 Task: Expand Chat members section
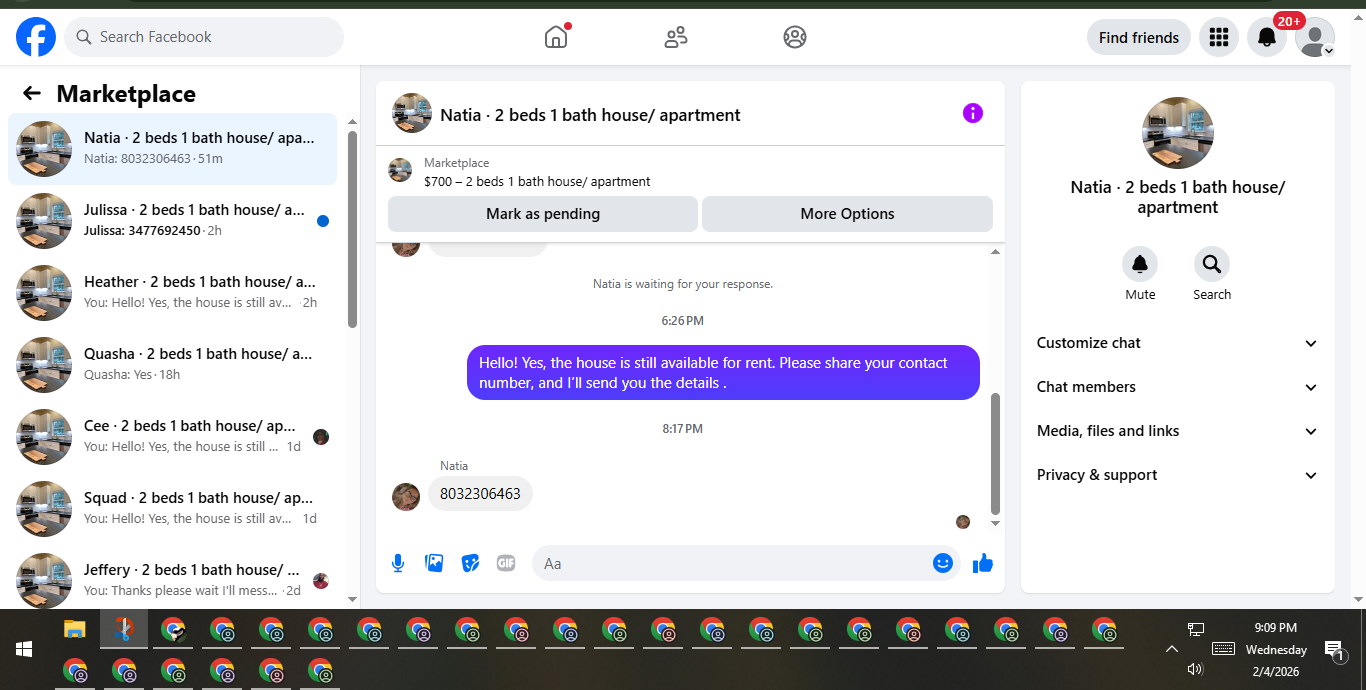click(1178, 387)
